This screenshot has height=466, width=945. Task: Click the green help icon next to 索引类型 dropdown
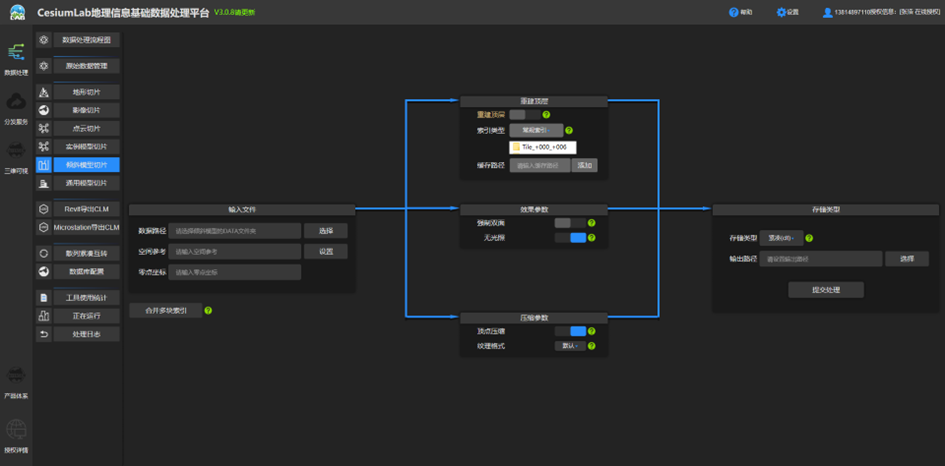(x=569, y=130)
